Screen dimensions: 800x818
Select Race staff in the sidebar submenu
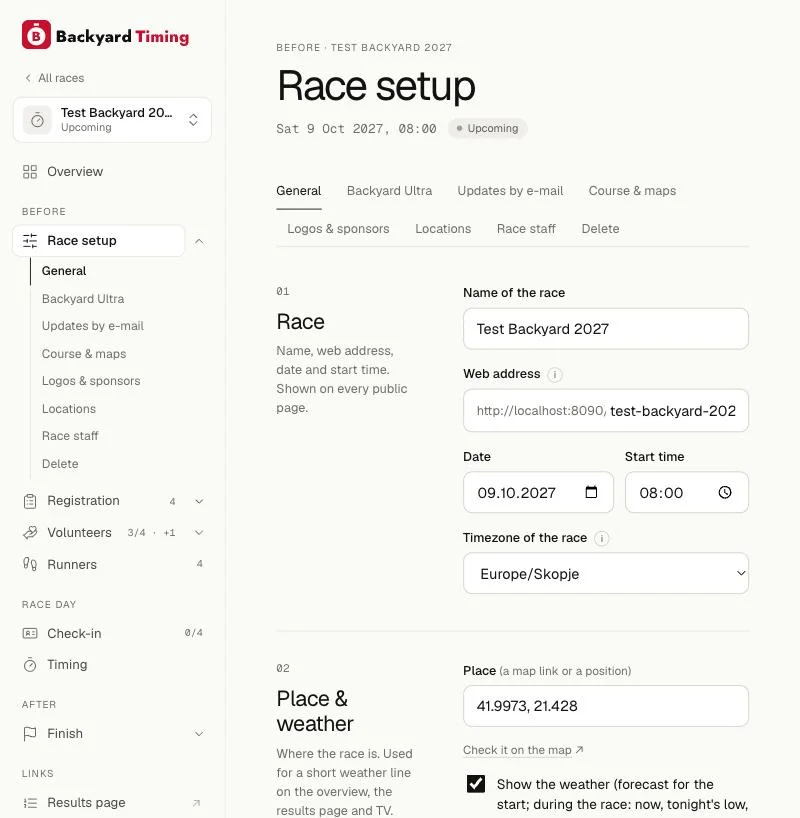[70, 436]
